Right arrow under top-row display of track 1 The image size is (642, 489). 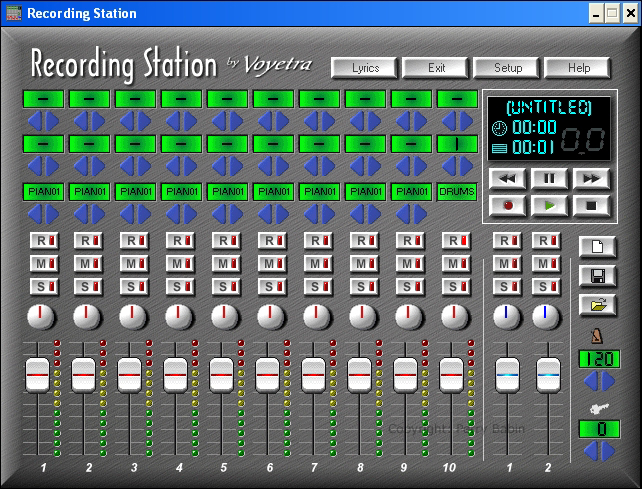[52, 121]
